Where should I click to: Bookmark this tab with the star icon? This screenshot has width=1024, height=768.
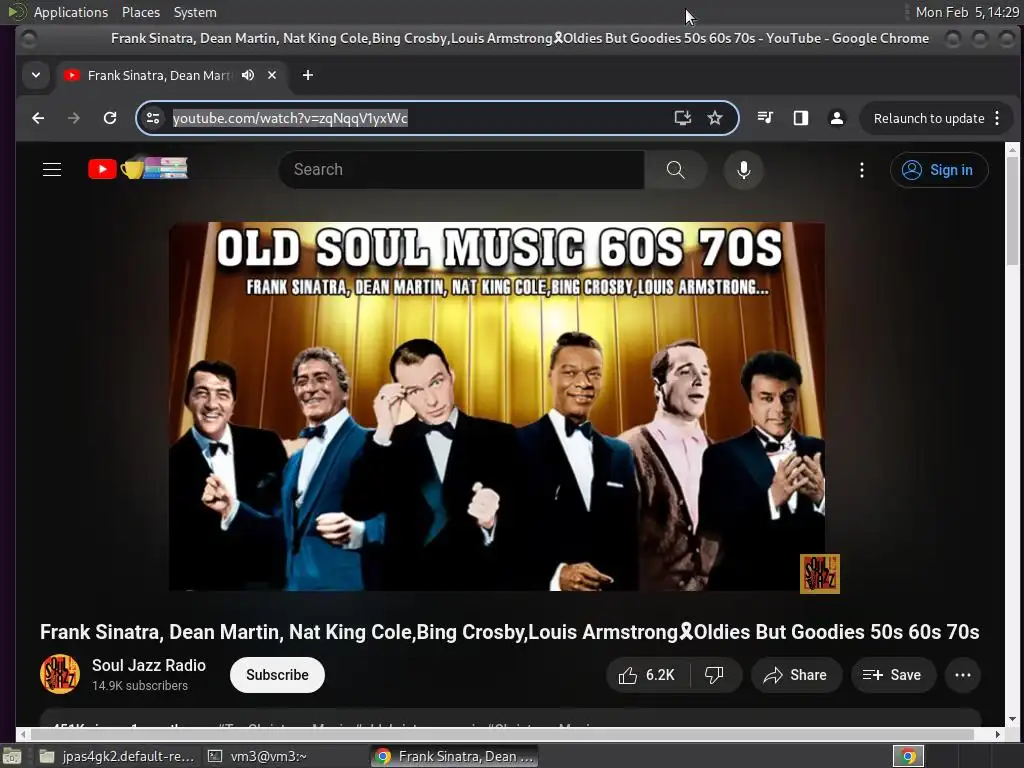click(x=715, y=118)
